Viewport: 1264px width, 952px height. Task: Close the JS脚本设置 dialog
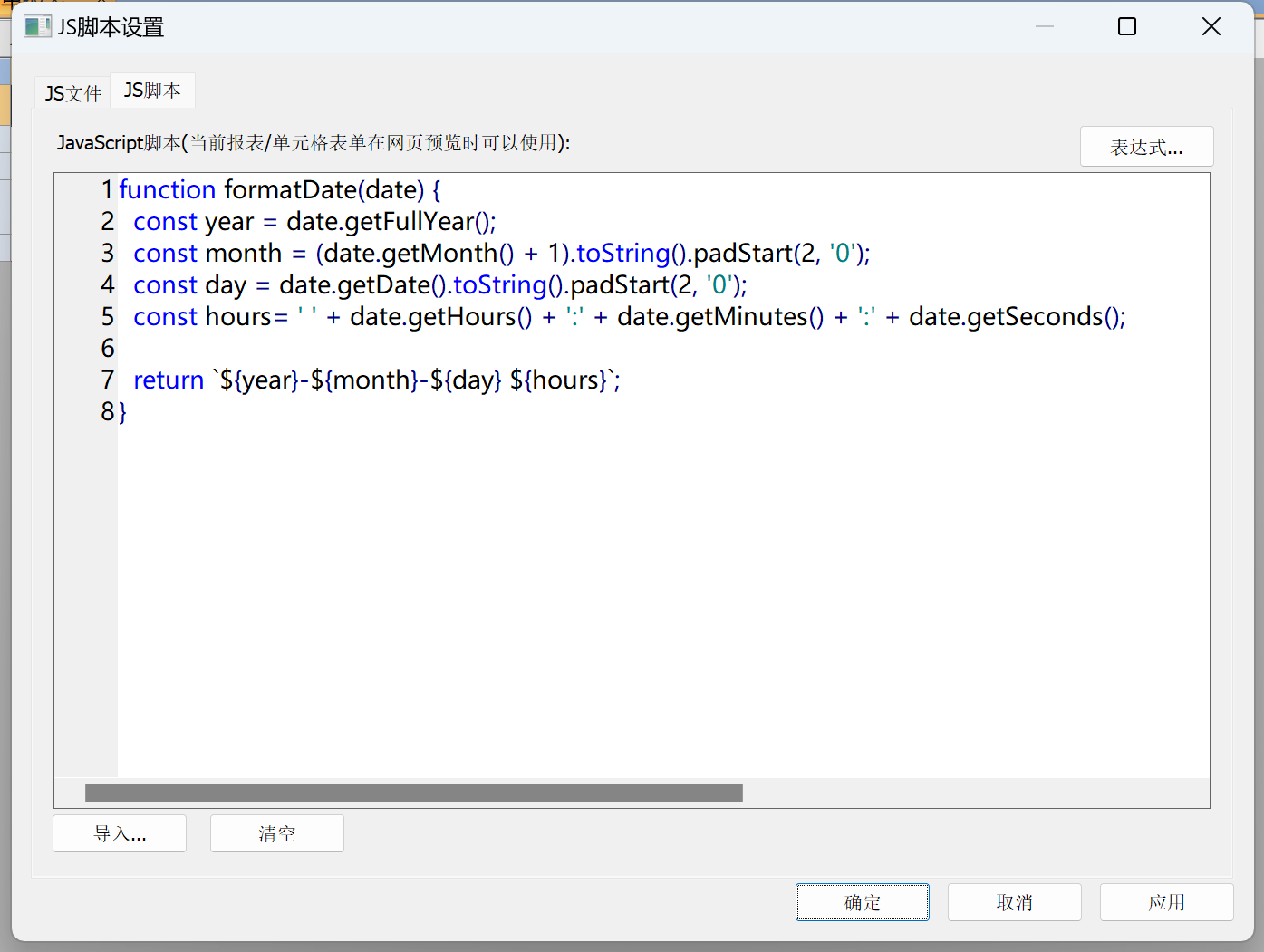[x=1211, y=27]
